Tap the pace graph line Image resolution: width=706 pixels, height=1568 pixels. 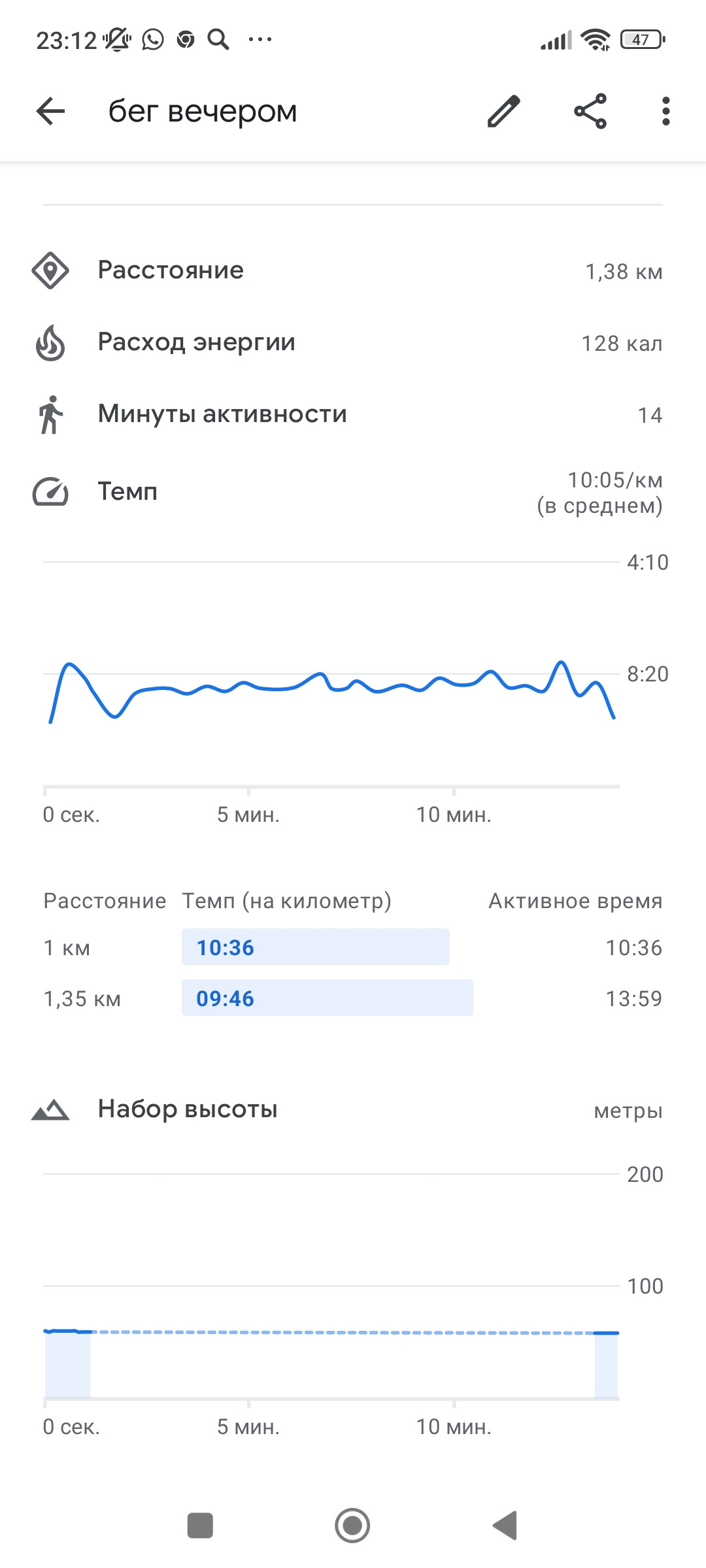point(332,689)
